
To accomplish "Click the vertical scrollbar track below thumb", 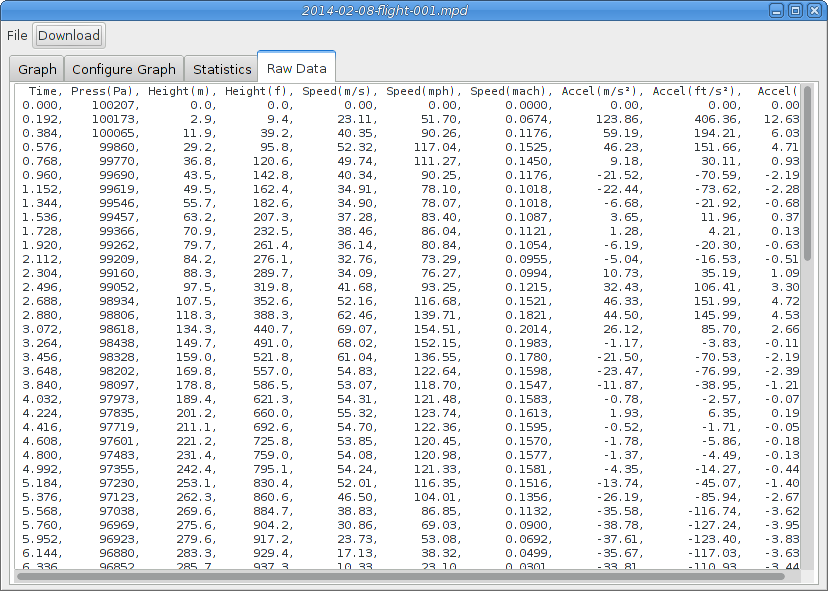I will click(x=807, y=420).
